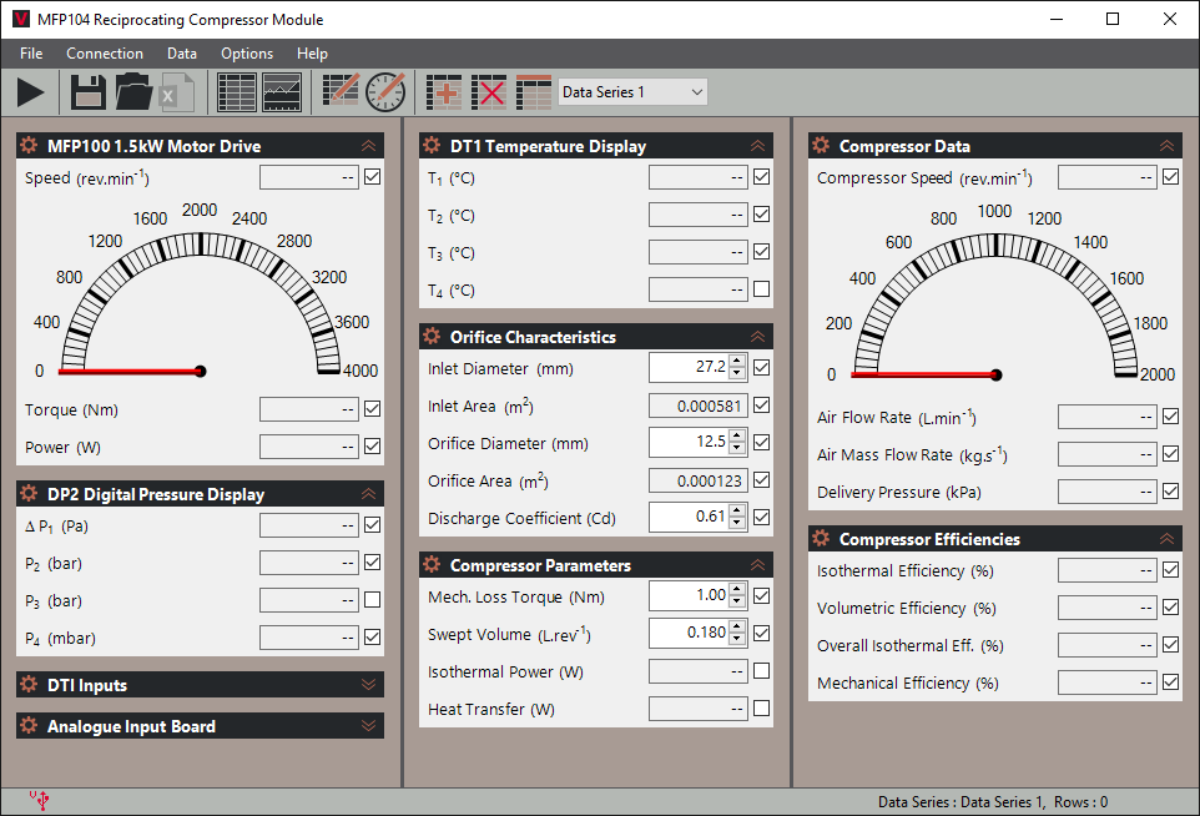
Task: Open the Connection menu
Action: point(105,53)
